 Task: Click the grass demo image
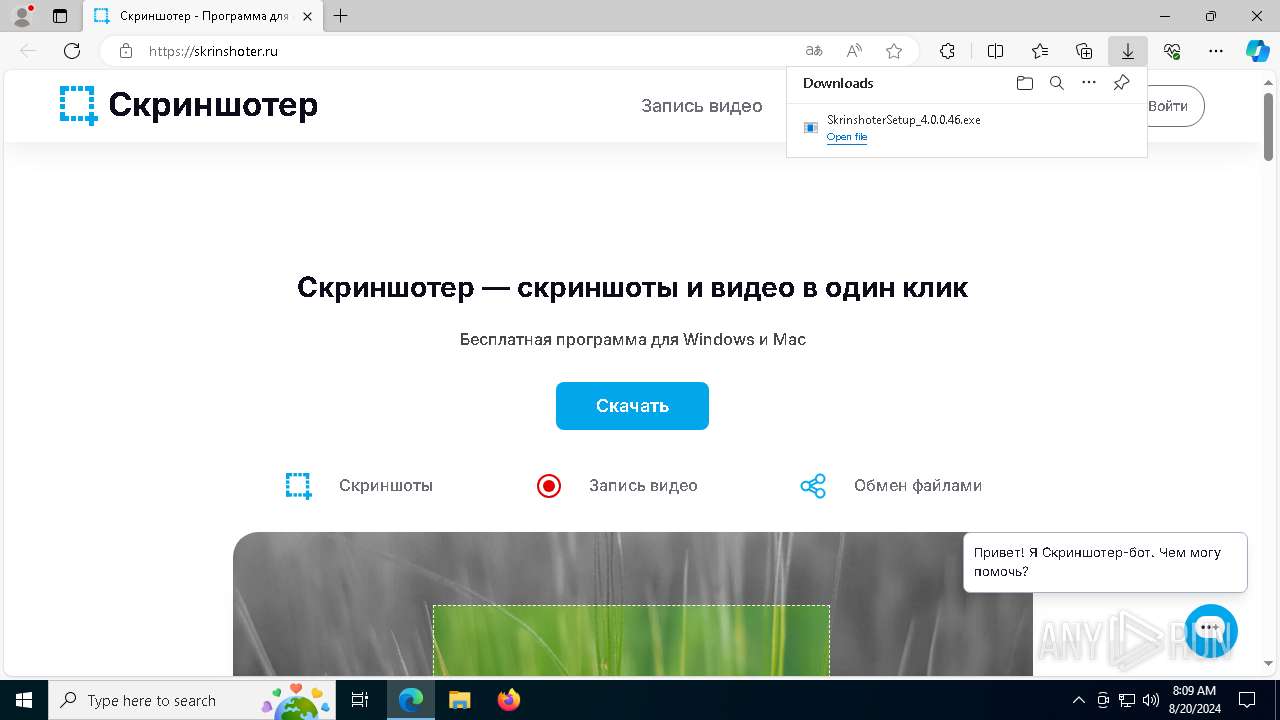(632, 604)
